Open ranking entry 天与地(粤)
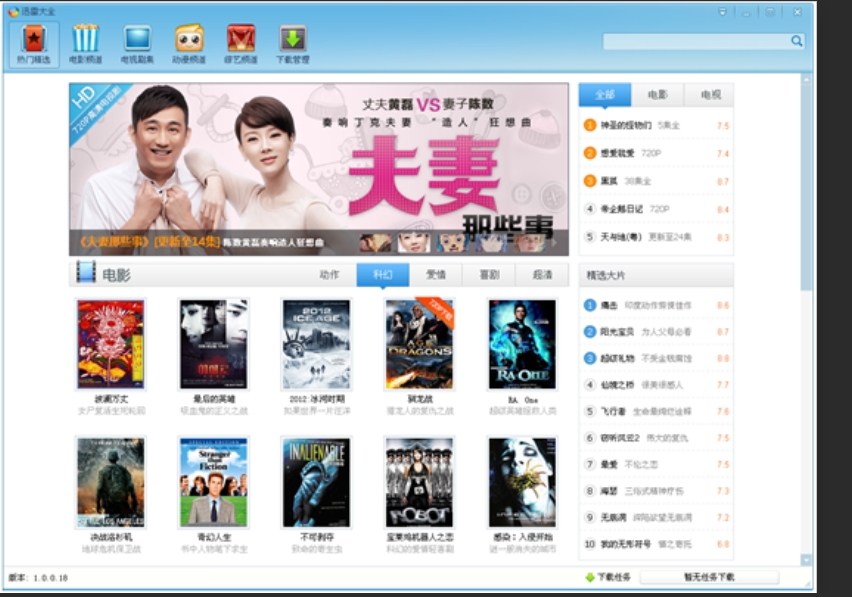This screenshot has width=852, height=597. [x=656, y=237]
